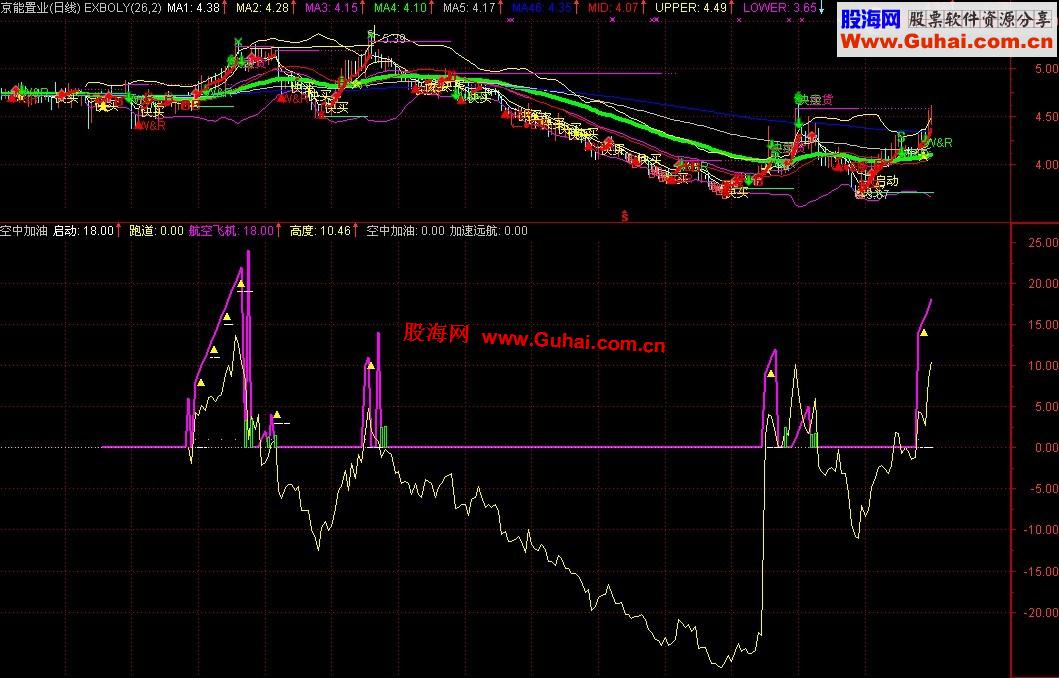Click the 10.00 indicator axis label
Screen dimensions: 1059x678
click(1044, 366)
